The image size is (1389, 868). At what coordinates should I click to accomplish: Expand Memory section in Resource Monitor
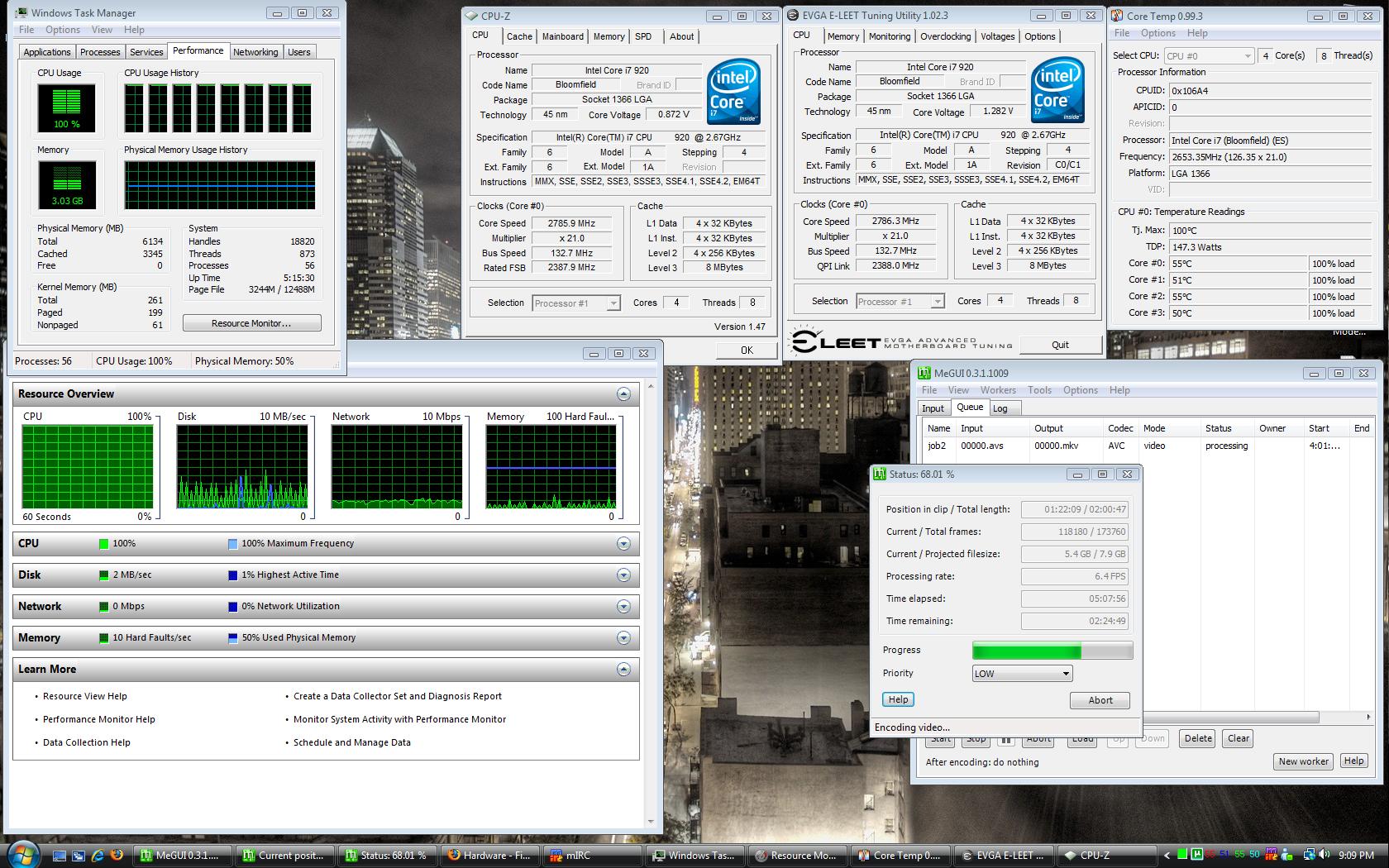(623, 638)
